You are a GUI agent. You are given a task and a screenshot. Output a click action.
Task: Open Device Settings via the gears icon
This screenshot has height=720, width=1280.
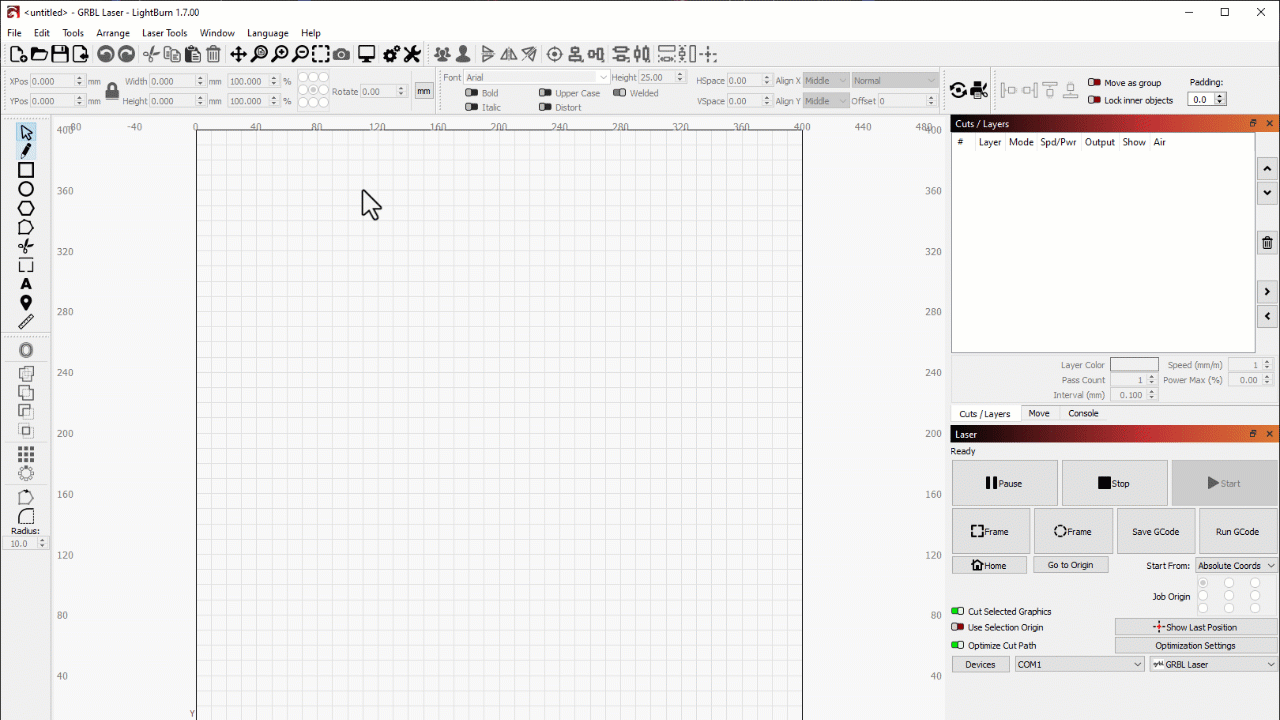click(391, 54)
